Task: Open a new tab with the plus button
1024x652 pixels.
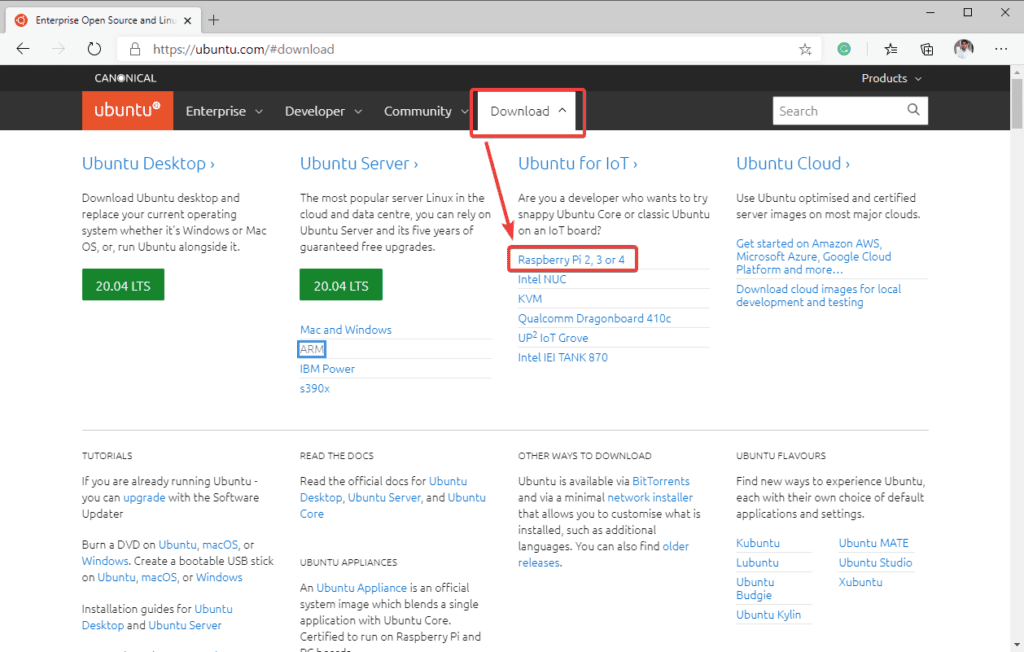Action: point(214,20)
